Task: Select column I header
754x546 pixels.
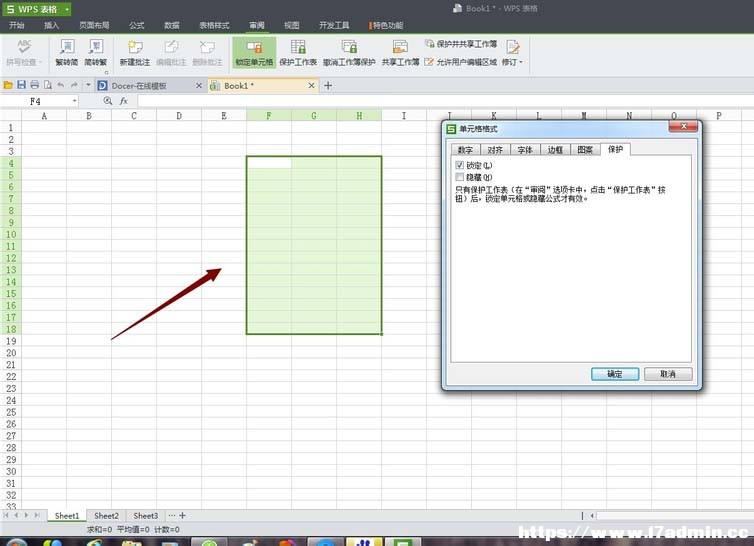Action: 404,115
